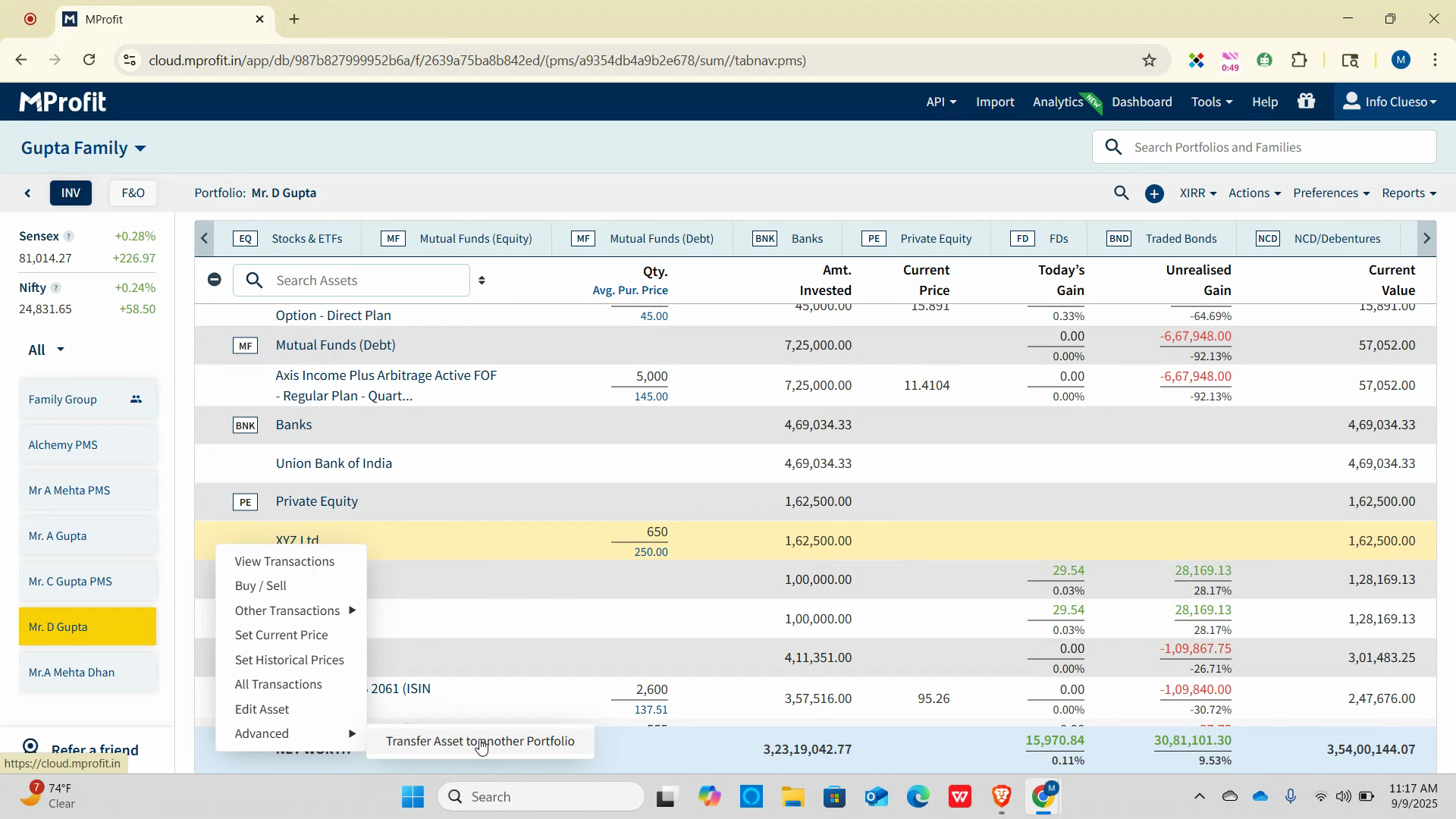Image resolution: width=1456 pixels, height=819 pixels.
Task: Open Dashboard from top navigation
Action: click(1141, 102)
